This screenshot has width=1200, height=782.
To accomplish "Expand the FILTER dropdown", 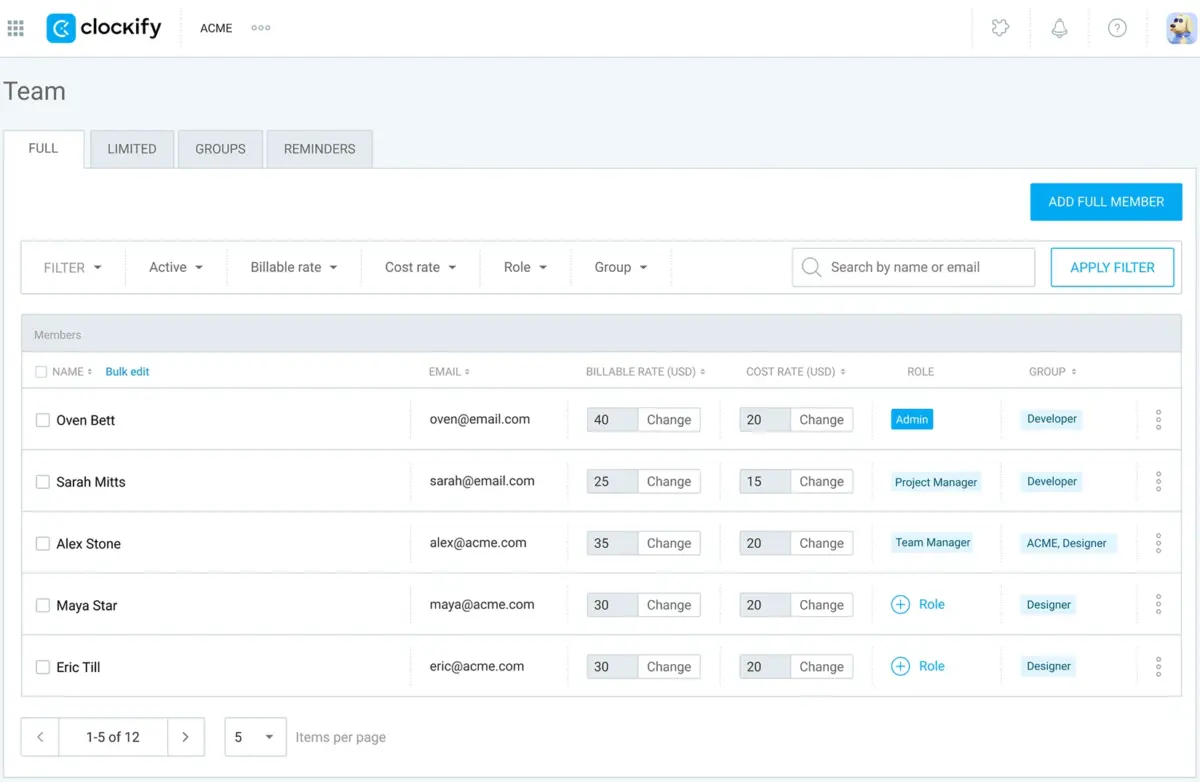I will 73,267.
